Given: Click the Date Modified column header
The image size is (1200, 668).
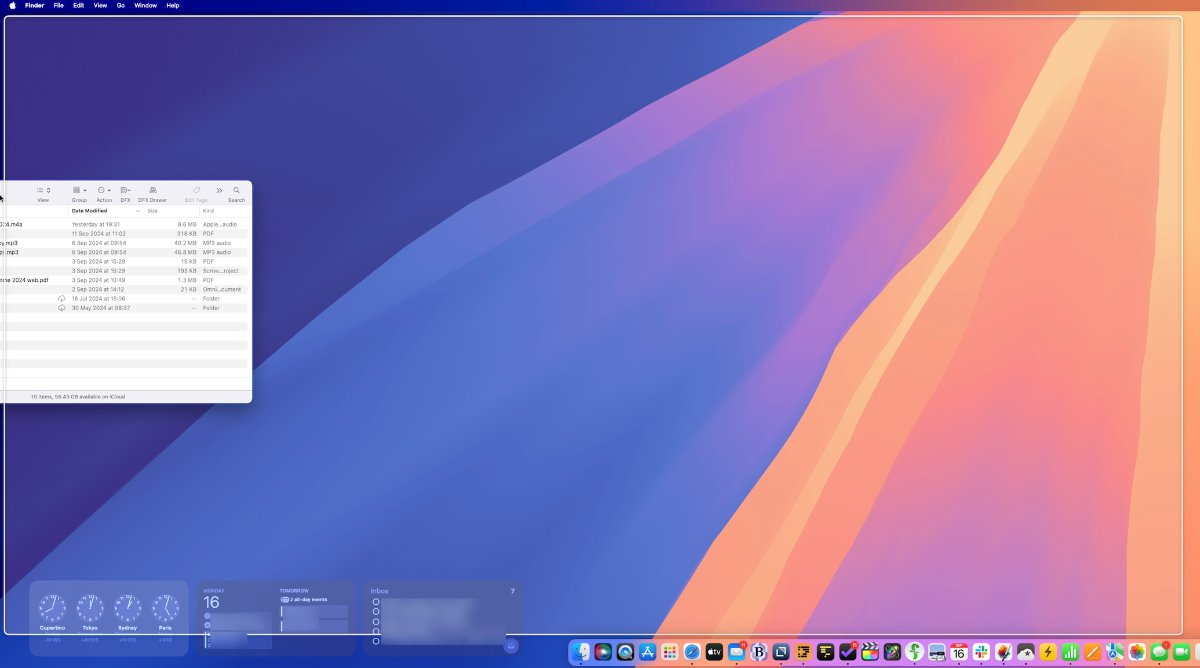Looking at the screenshot, I should [89, 211].
